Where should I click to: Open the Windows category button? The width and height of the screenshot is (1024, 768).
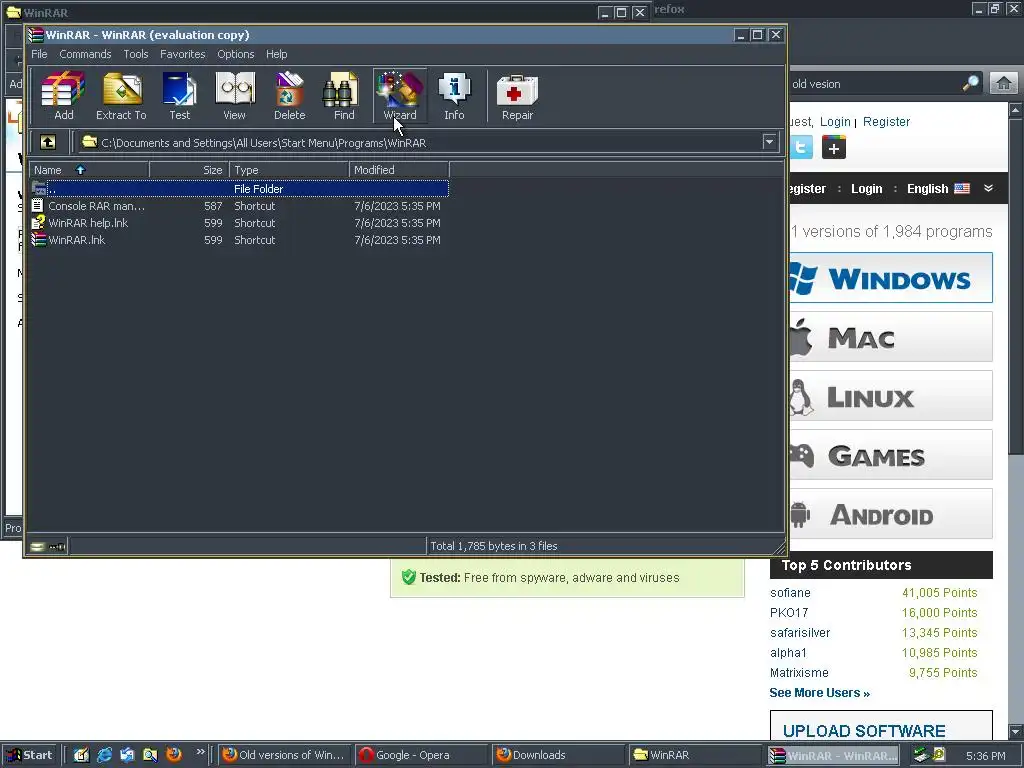click(891, 278)
